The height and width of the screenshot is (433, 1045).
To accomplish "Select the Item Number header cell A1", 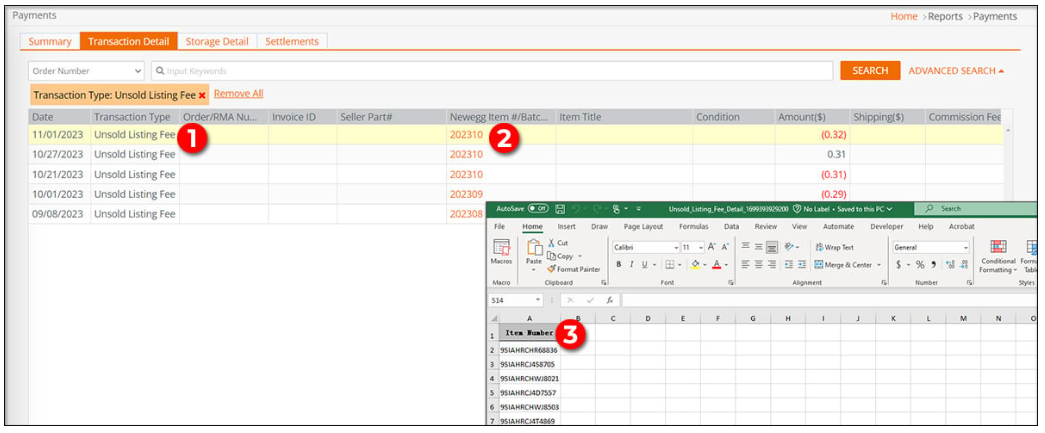I will point(530,332).
